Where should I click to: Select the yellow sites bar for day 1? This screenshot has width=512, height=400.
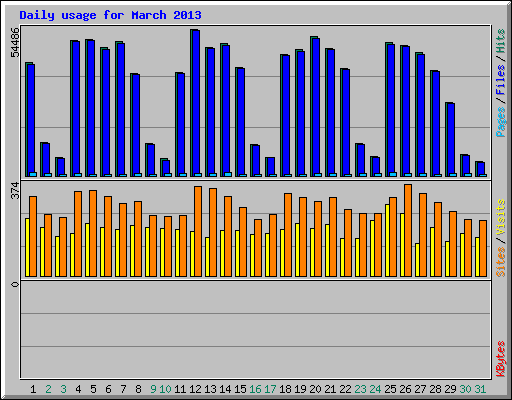point(27,247)
